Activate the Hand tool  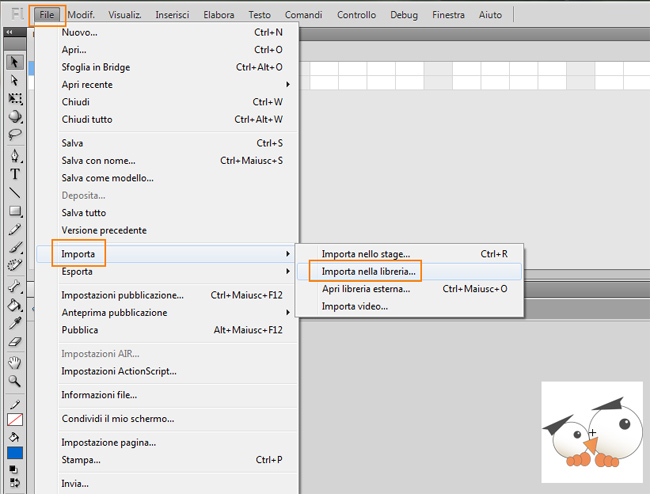[15, 363]
